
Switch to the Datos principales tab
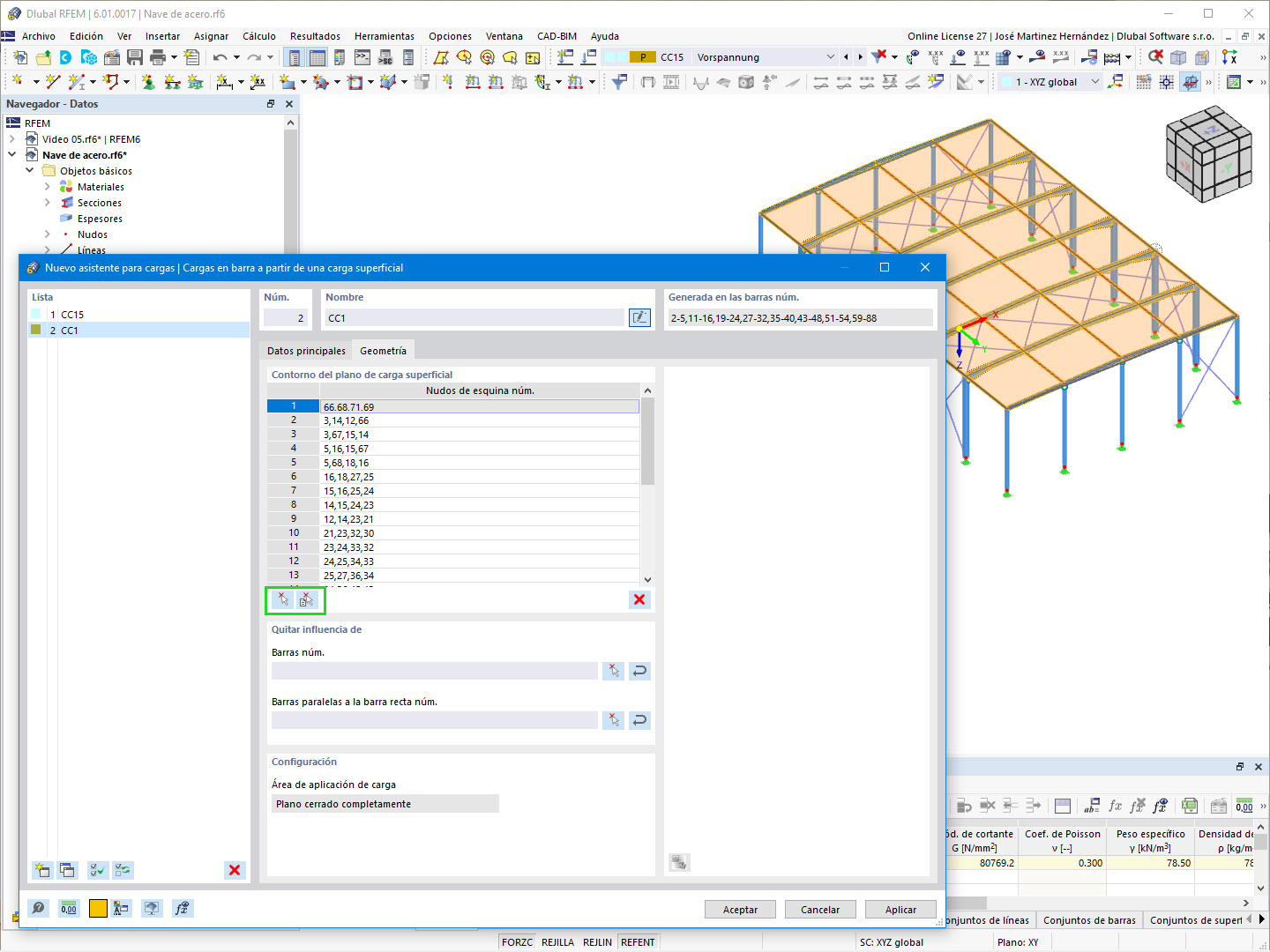(307, 351)
